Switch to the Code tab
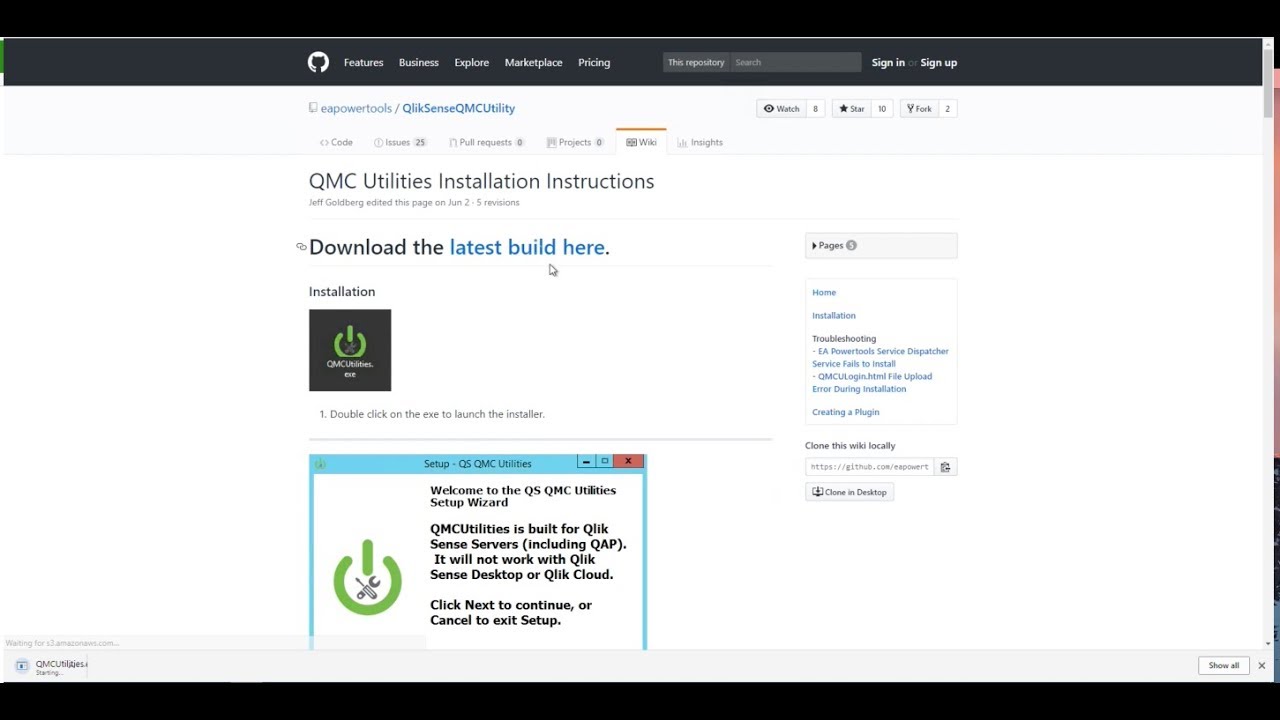This screenshot has height=720, width=1280. (x=336, y=142)
